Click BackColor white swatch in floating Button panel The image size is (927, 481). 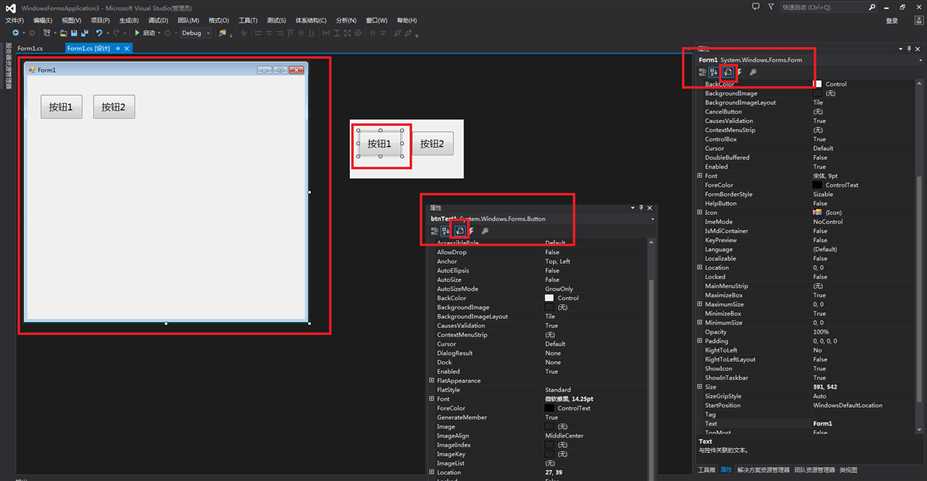tap(549, 298)
